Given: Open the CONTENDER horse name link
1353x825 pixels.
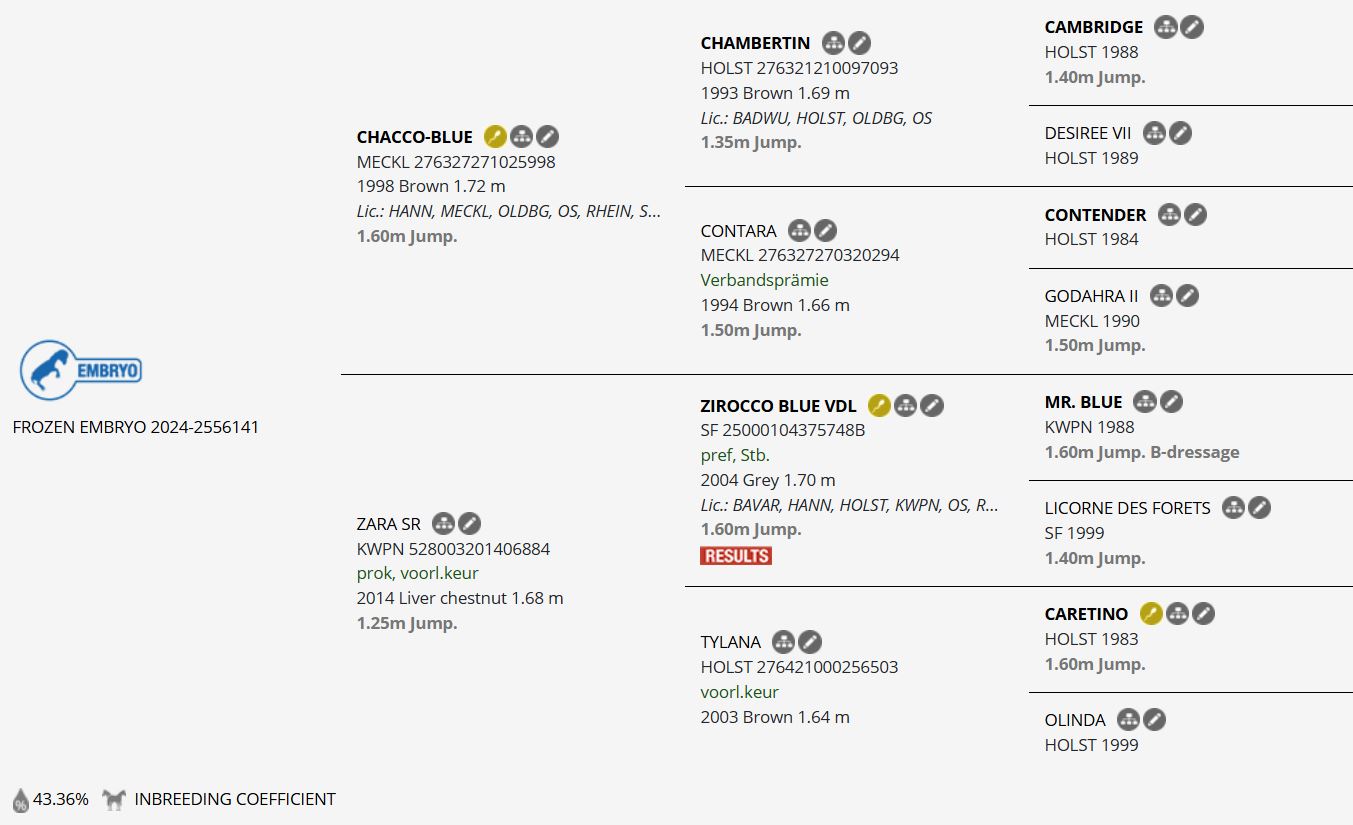Looking at the screenshot, I should pos(1095,215).
